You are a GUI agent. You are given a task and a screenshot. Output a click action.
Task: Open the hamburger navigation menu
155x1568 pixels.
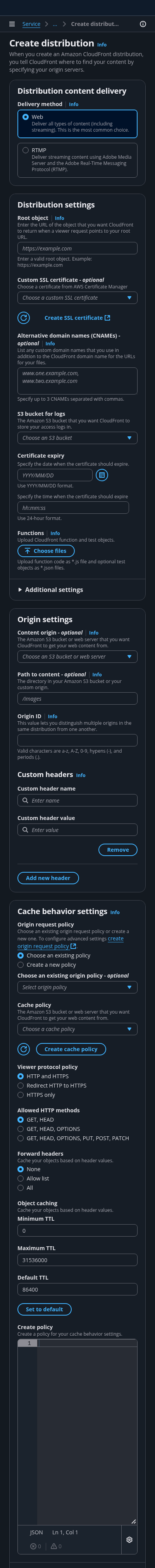(x=12, y=24)
